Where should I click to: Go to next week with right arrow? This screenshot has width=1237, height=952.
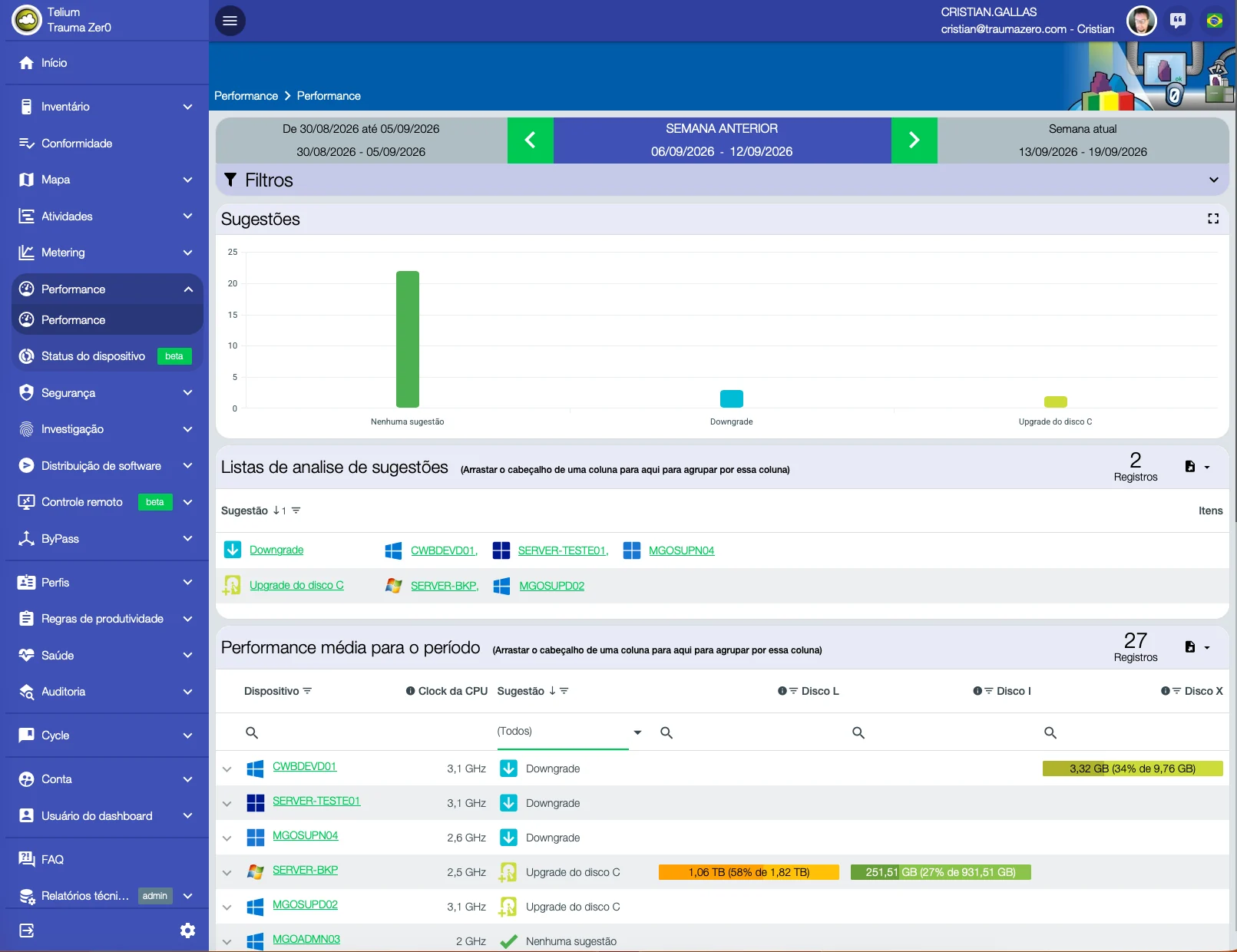point(915,140)
